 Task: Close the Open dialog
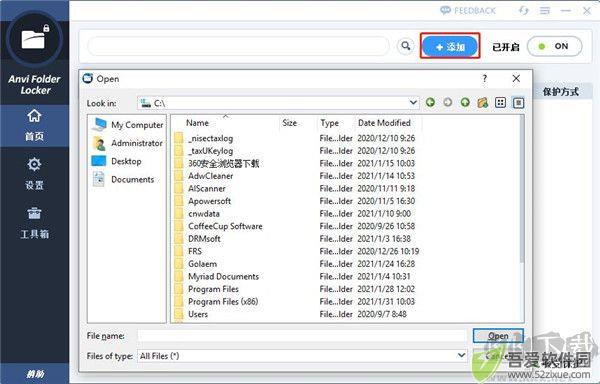click(x=516, y=78)
